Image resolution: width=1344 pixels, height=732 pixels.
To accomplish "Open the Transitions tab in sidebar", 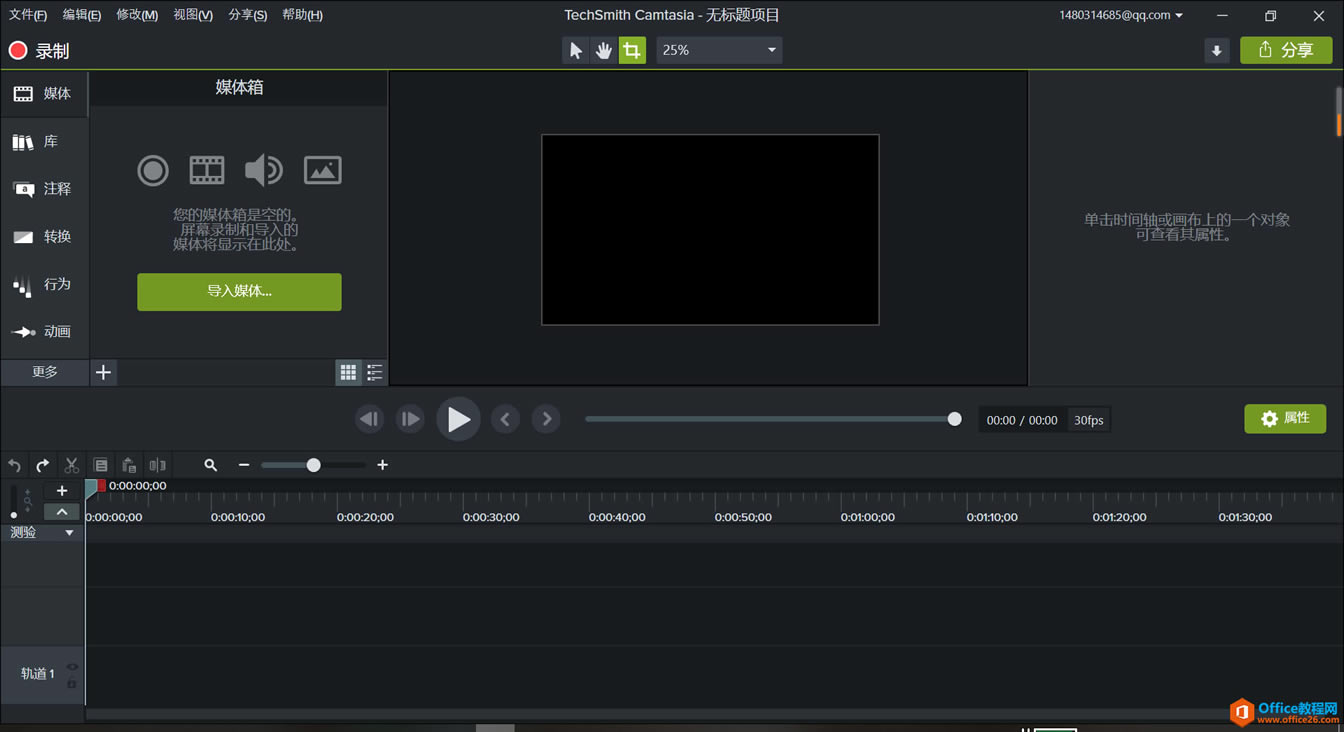I will click(44, 236).
